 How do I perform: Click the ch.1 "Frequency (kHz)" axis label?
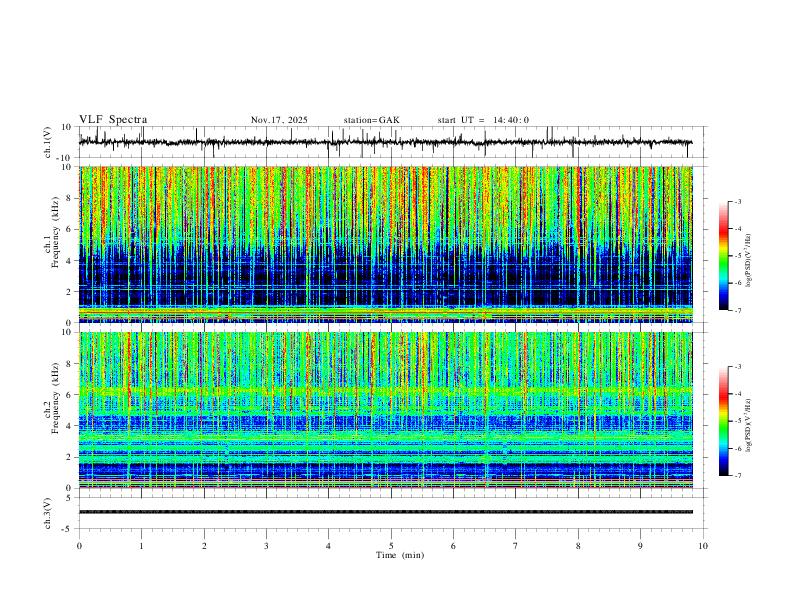(x=55, y=232)
